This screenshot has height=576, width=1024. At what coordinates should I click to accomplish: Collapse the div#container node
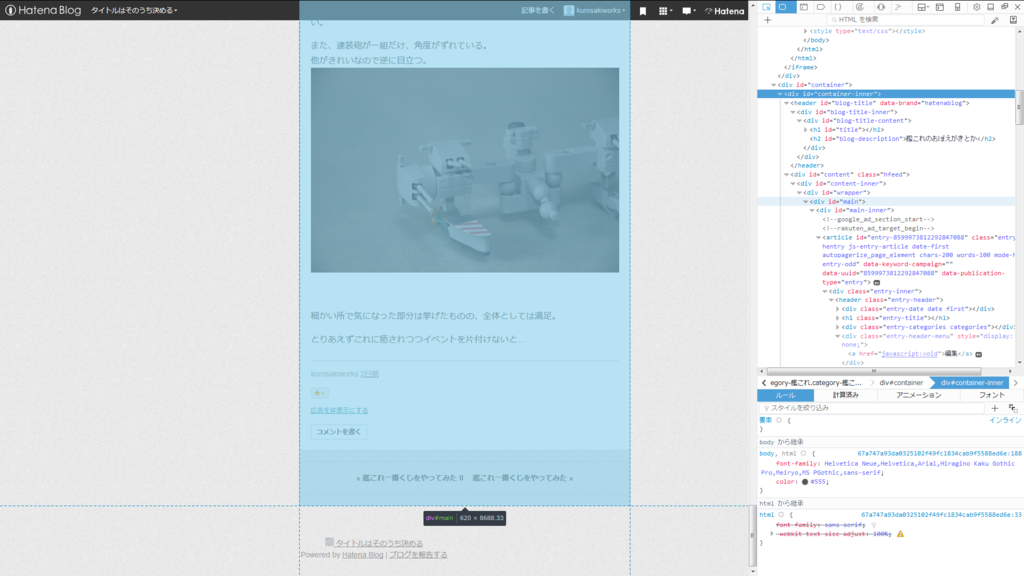(774, 85)
